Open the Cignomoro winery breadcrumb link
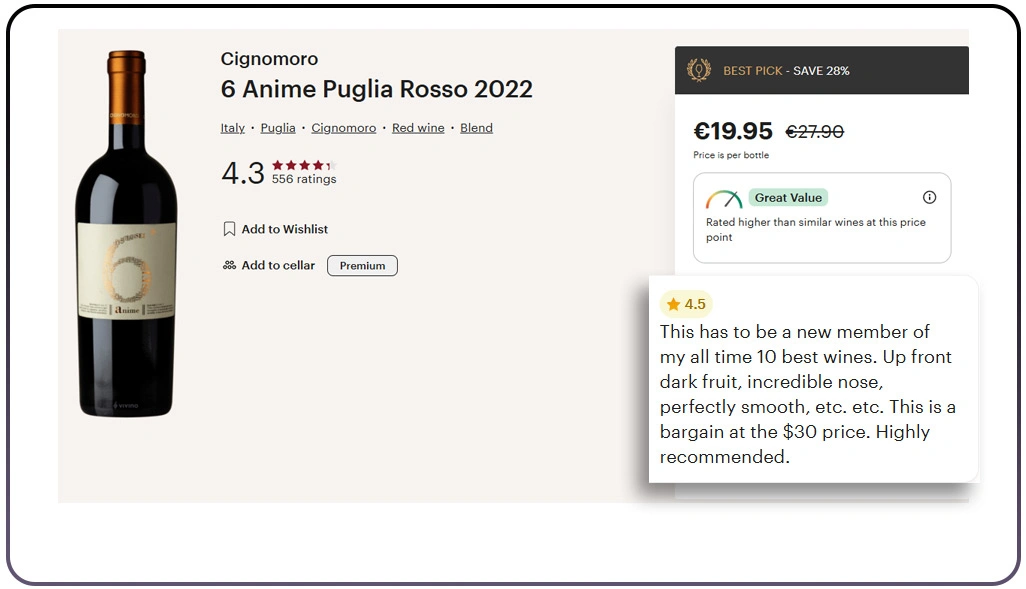The width and height of the screenshot is (1026, 589). coord(344,128)
